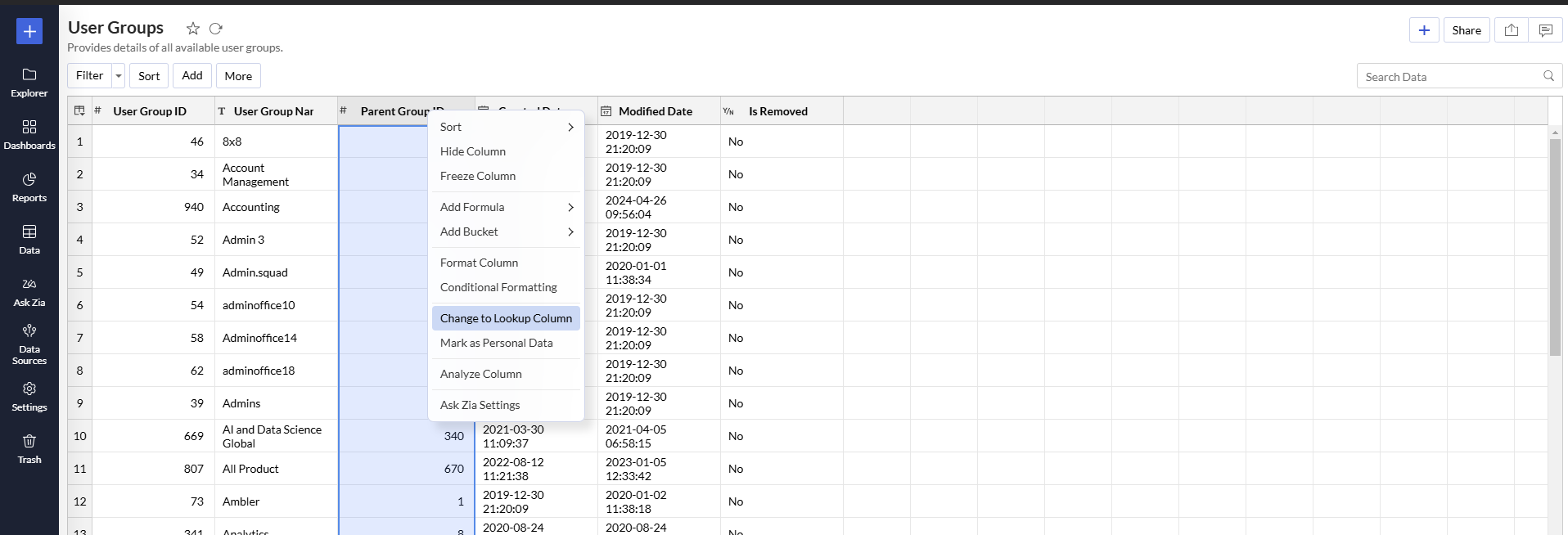The image size is (1568, 535).
Task: Click the Share button
Action: click(1466, 30)
